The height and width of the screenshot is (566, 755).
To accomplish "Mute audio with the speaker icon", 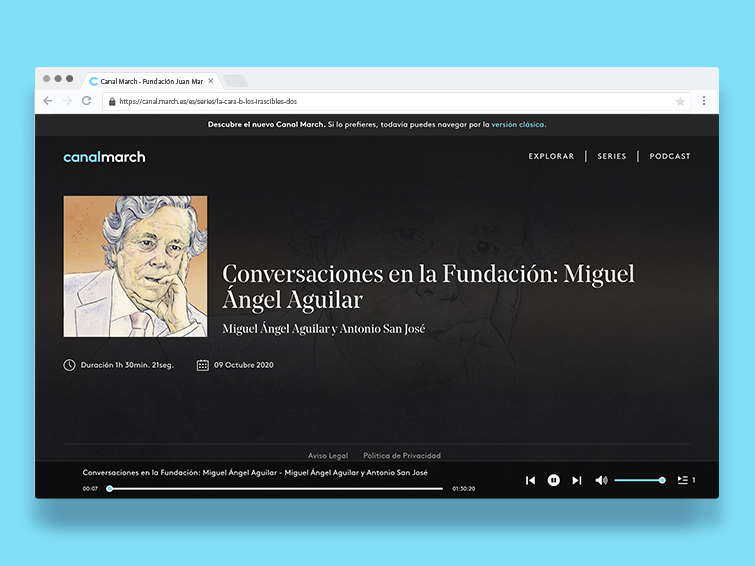I will [601, 480].
